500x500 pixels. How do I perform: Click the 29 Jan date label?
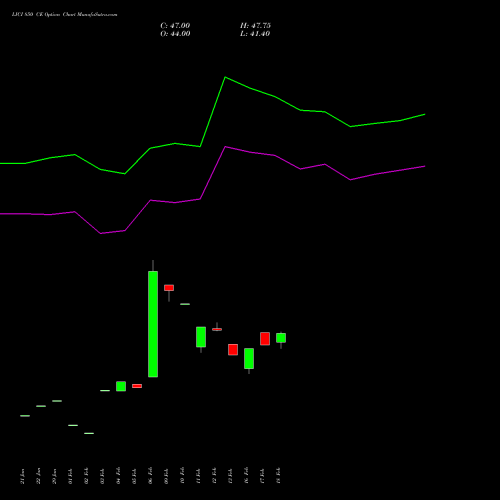click(54, 476)
